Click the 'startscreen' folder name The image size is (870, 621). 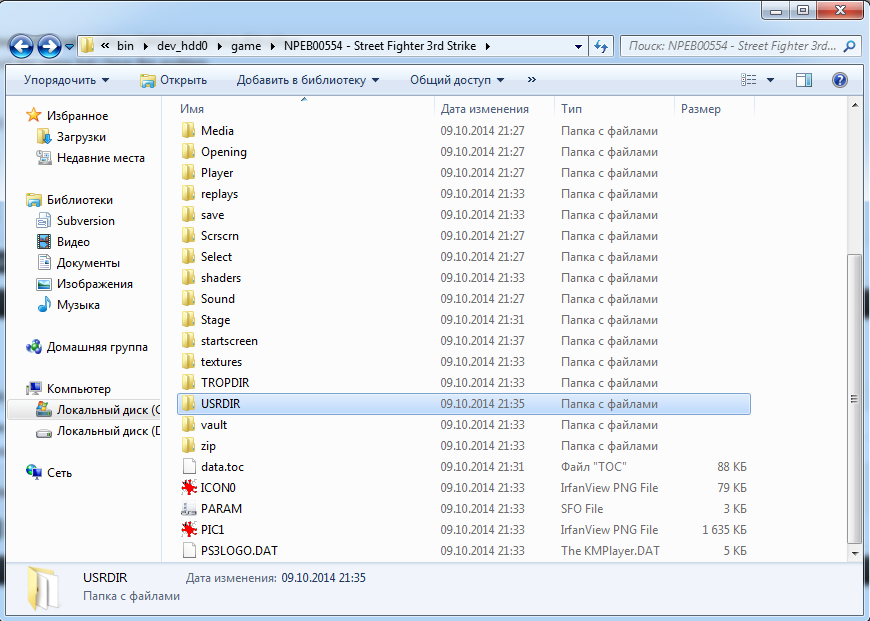[229, 341]
